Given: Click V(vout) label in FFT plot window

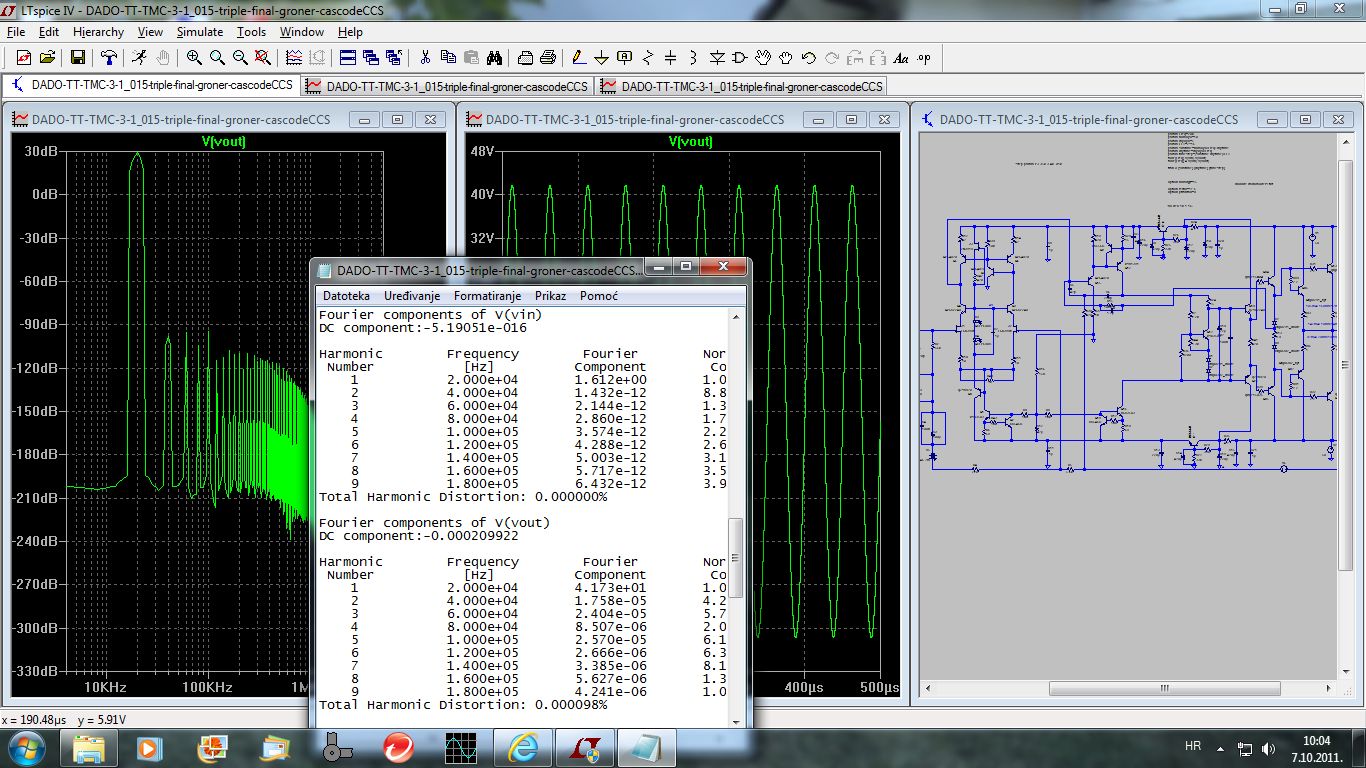Looking at the screenshot, I should 224,141.
